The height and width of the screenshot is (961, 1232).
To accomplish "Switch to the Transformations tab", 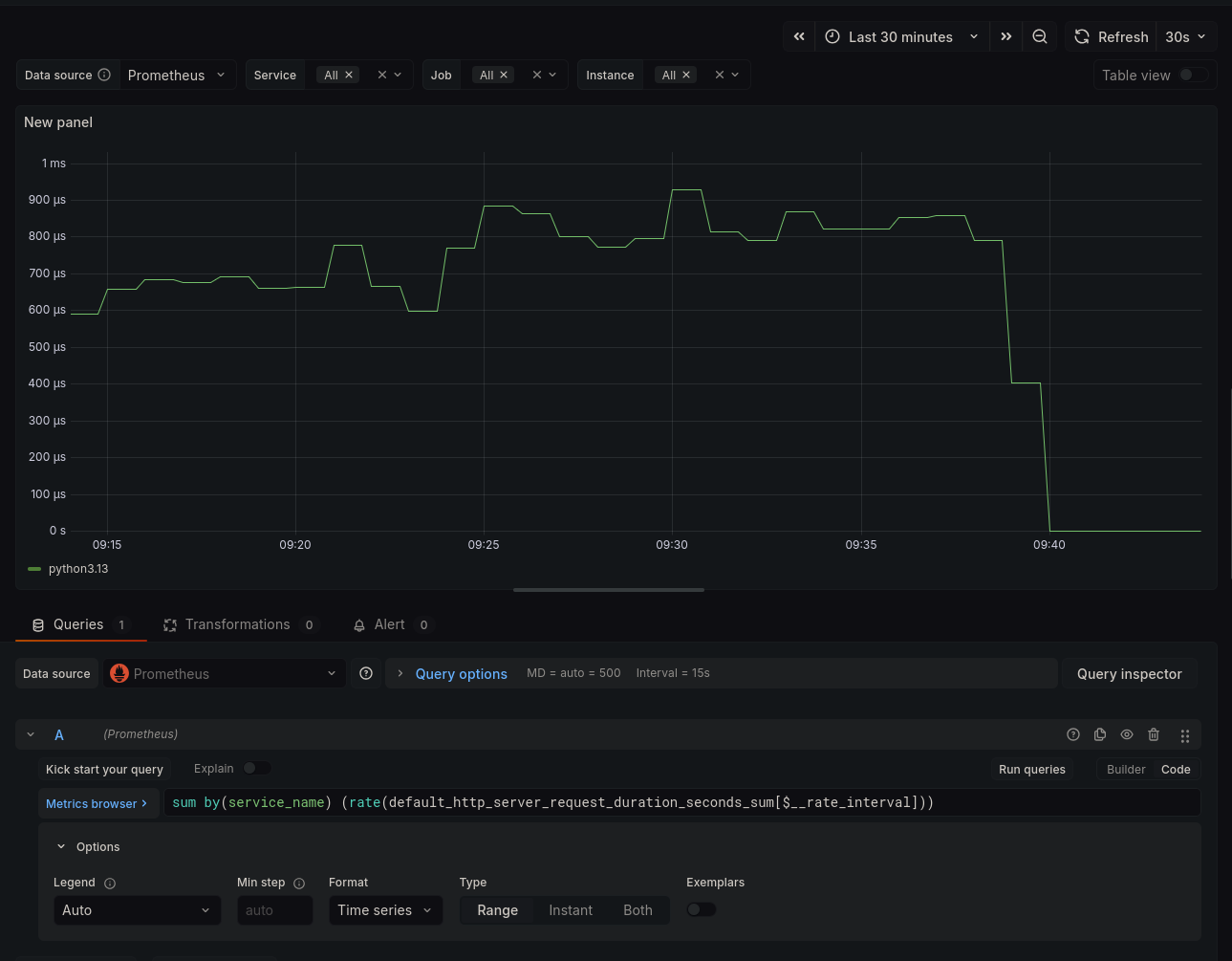I will pos(237,624).
